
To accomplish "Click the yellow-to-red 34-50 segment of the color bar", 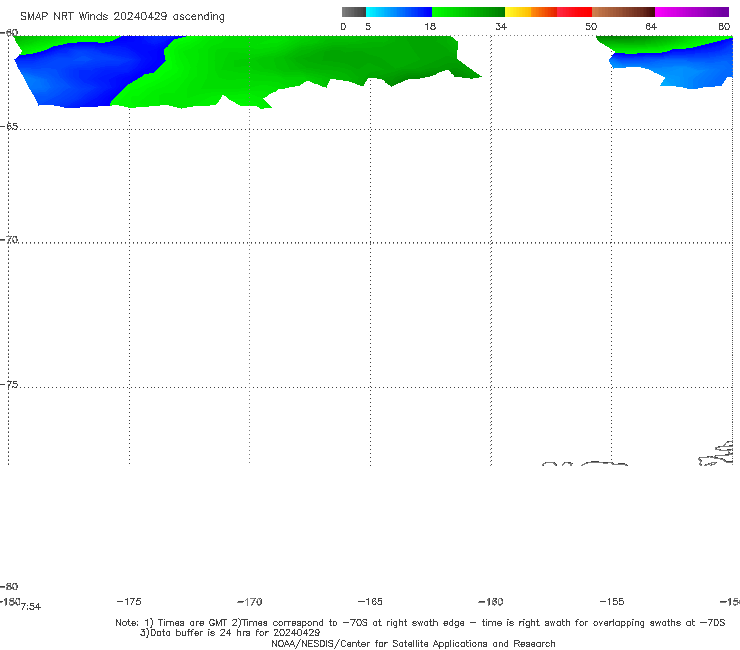I will pos(548,12).
